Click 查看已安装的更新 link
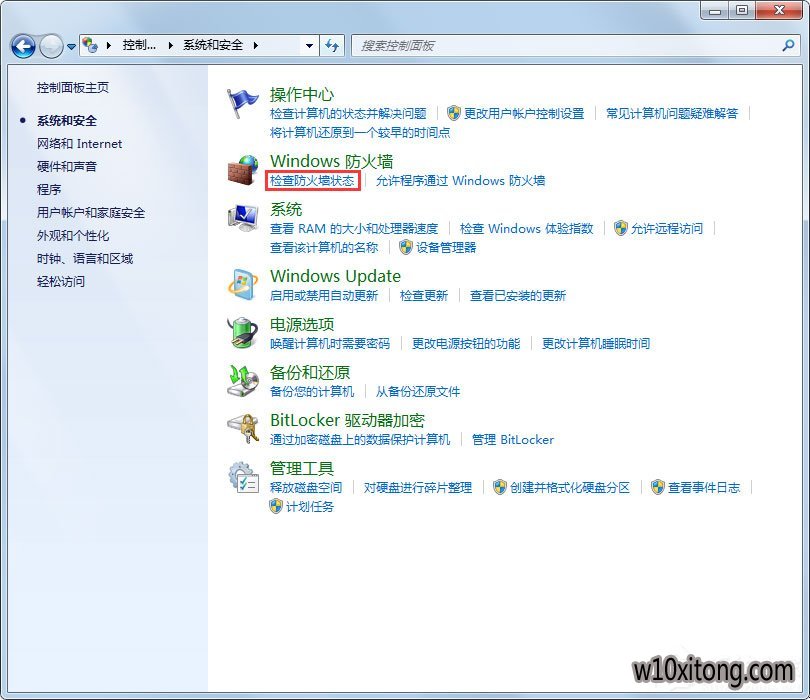810x700 pixels. [518, 295]
